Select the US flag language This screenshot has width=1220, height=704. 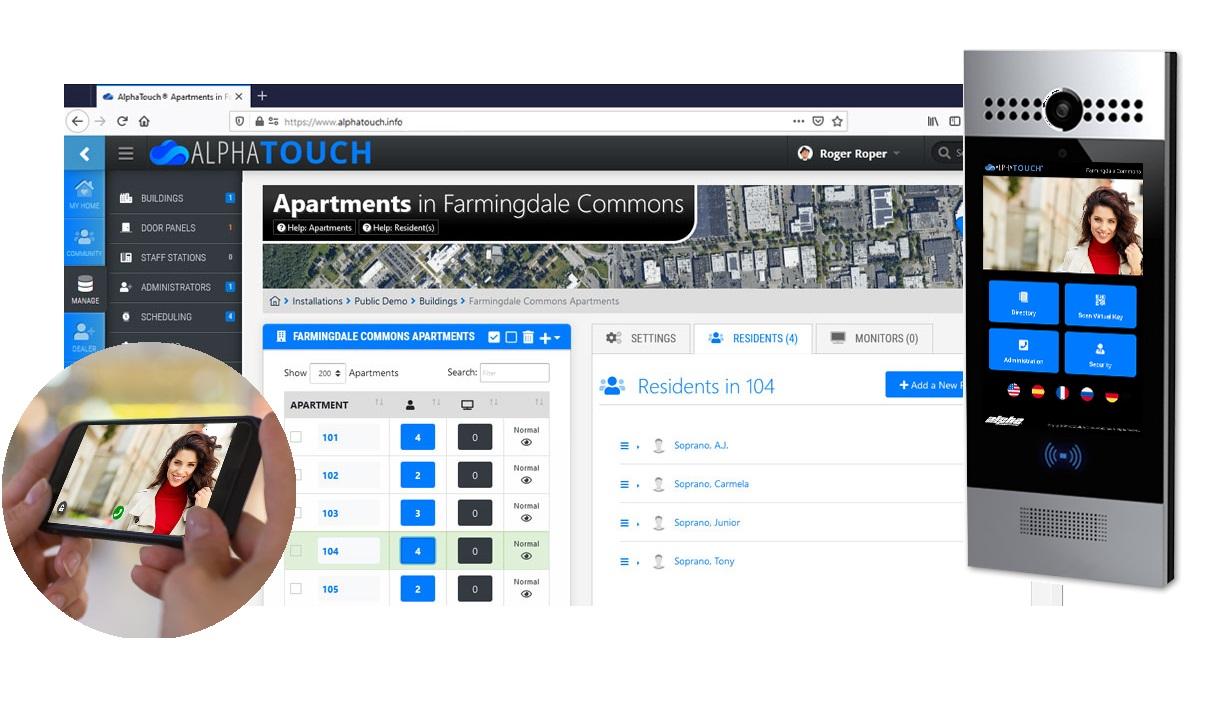1013,391
